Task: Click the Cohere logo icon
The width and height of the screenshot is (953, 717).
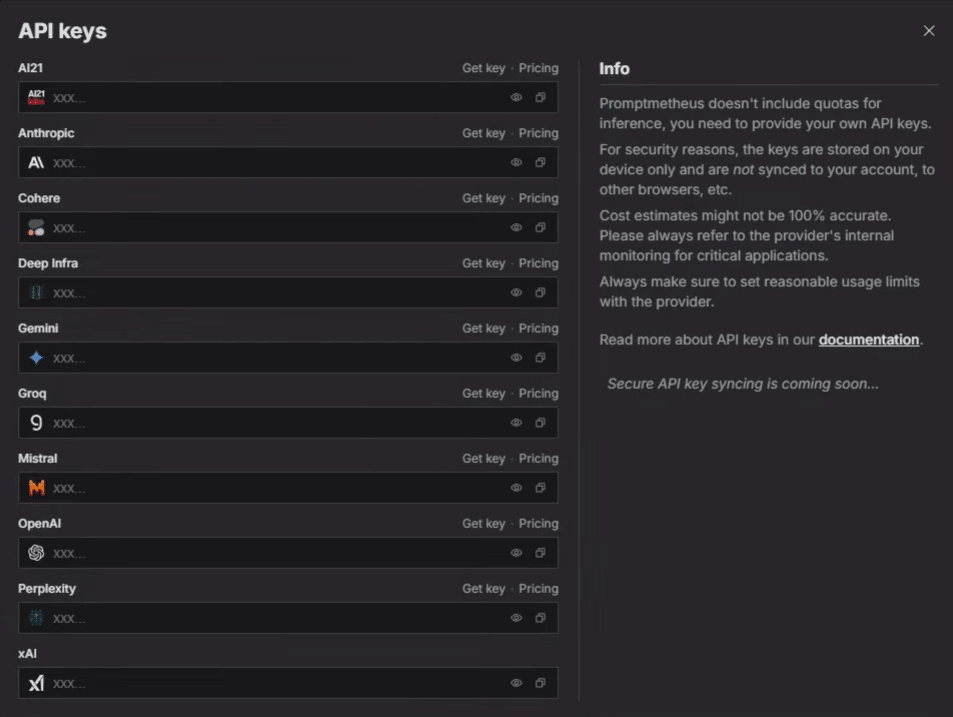Action: 36,227
